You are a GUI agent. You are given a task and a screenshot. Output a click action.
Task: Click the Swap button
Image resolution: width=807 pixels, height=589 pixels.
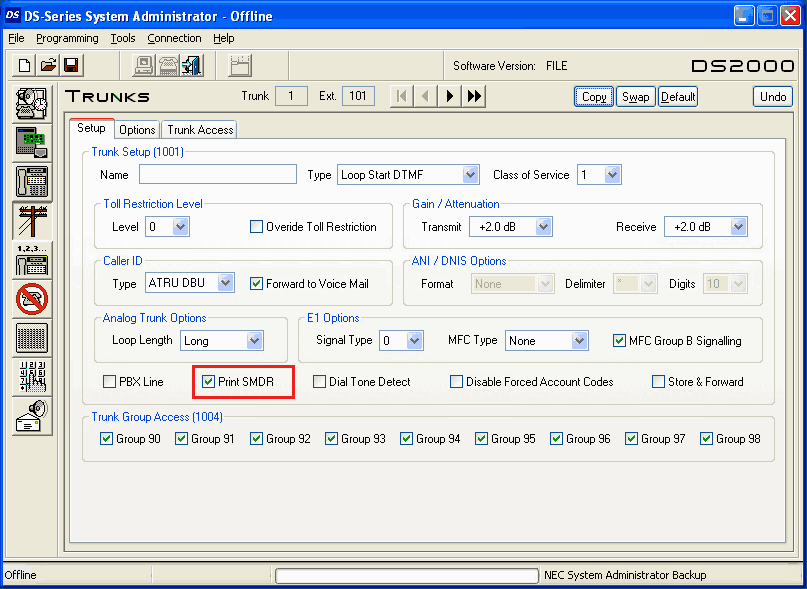click(x=635, y=97)
